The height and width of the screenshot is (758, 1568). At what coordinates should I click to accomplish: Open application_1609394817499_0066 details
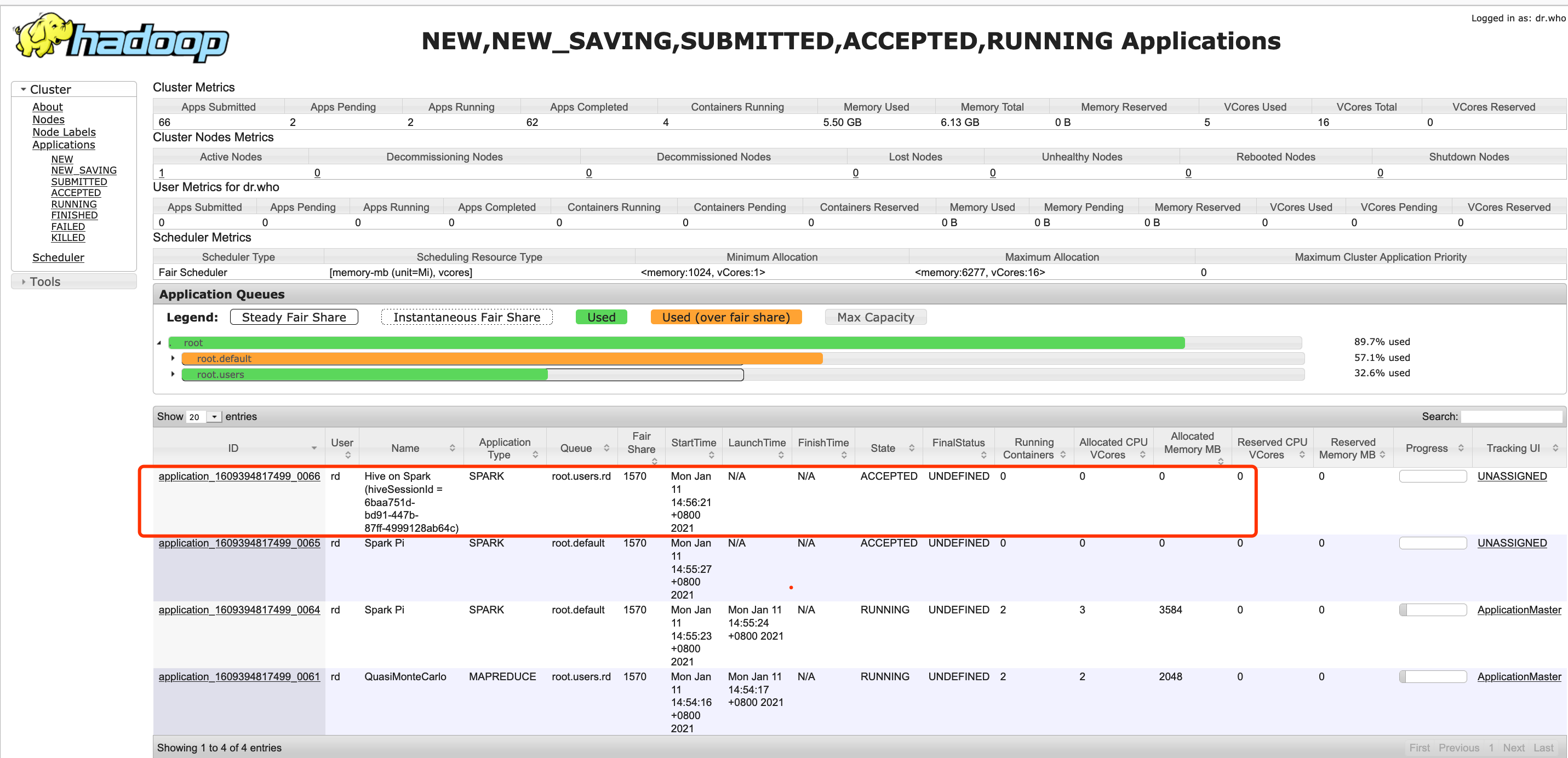239,476
